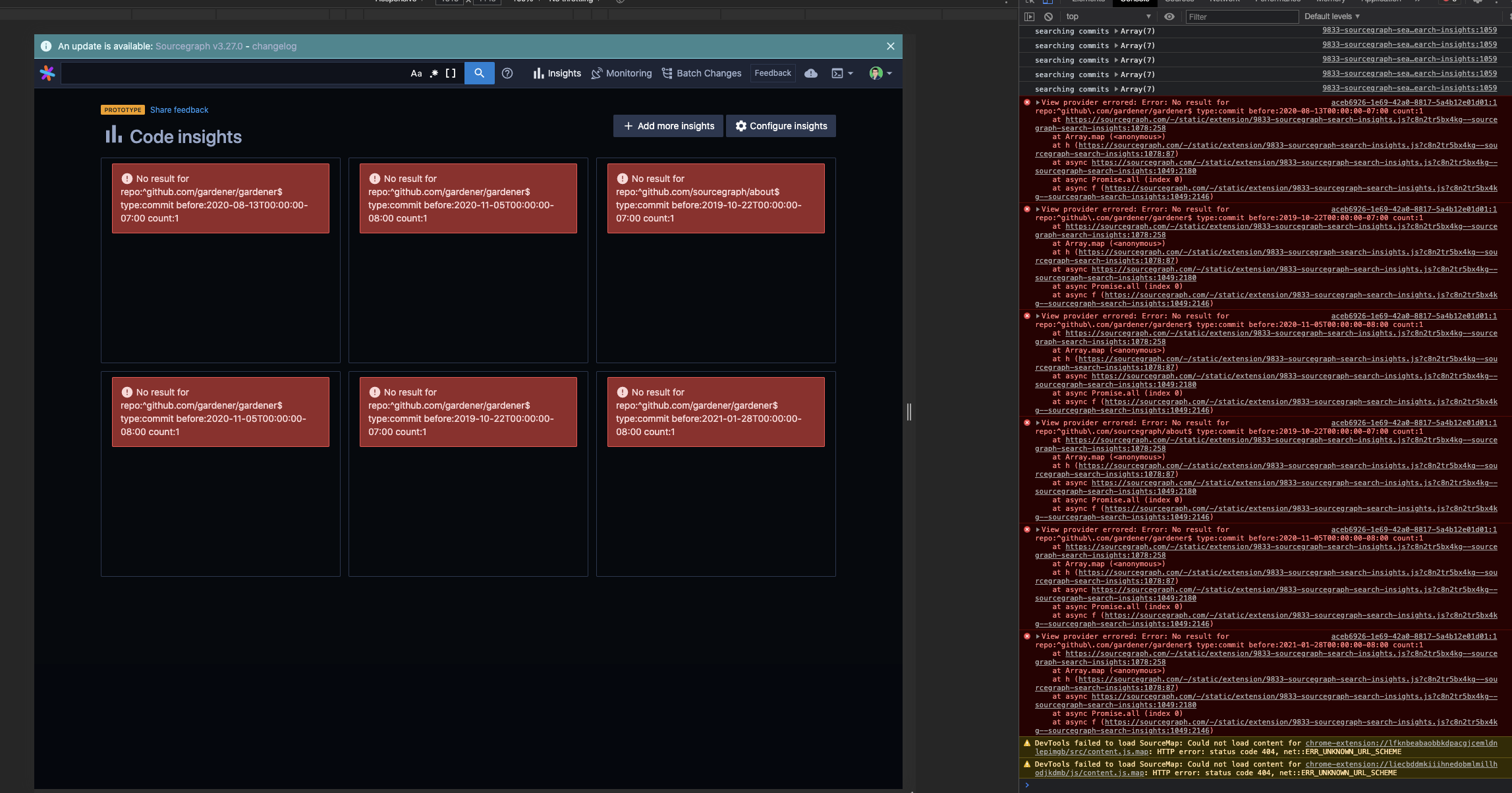Open the Default levels dropdown

tap(1331, 16)
